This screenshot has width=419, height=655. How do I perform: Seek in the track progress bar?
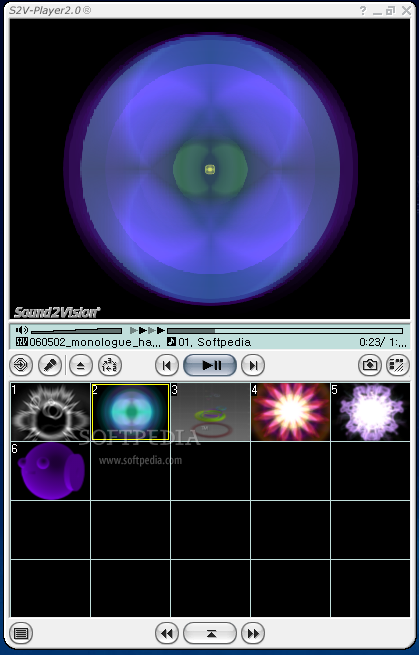click(x=285, y=331)
